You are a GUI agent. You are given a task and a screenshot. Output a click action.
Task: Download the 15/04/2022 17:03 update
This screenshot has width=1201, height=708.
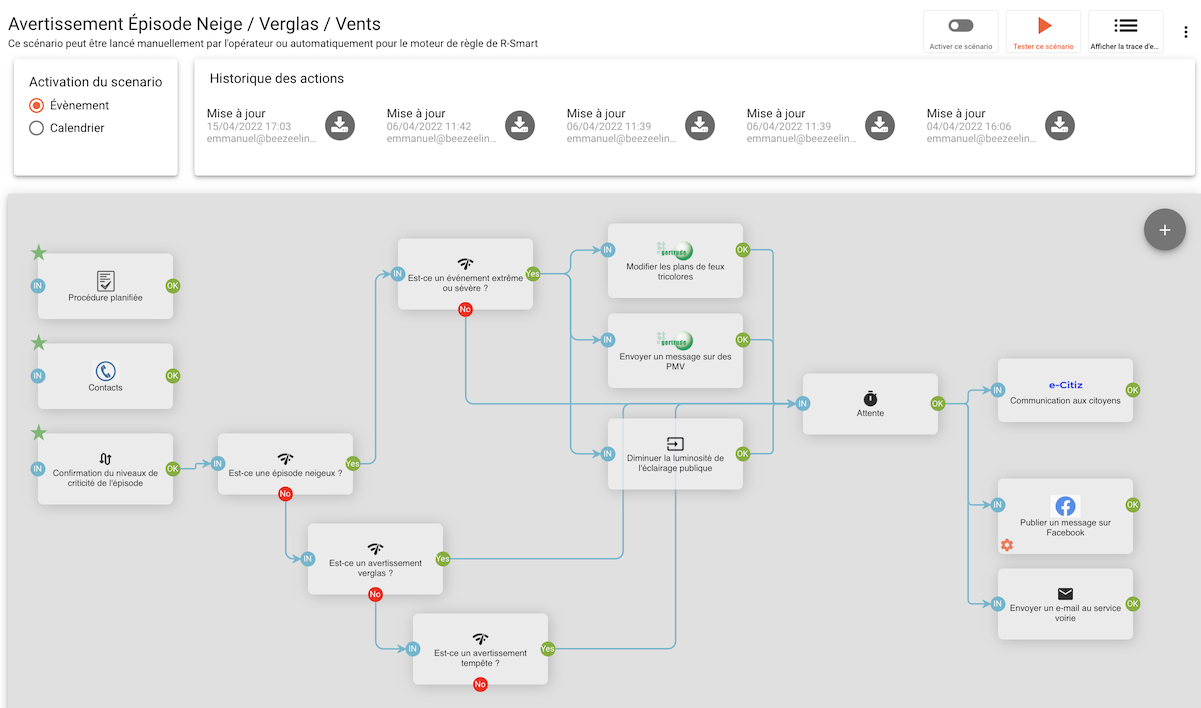coord(340,125)
